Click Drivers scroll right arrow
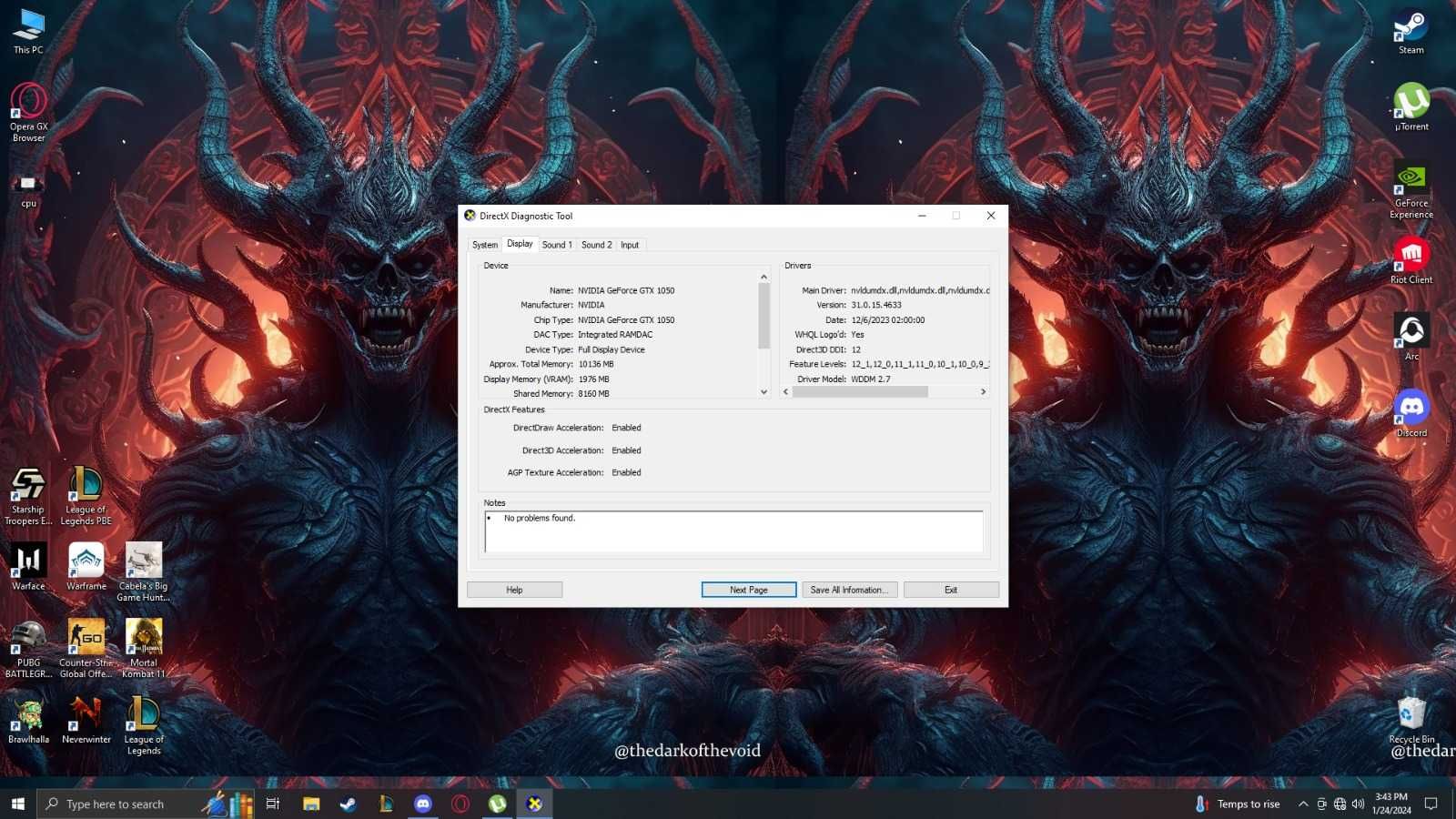1456x819 pixels. pyautogui.click(x=984, y=392)
